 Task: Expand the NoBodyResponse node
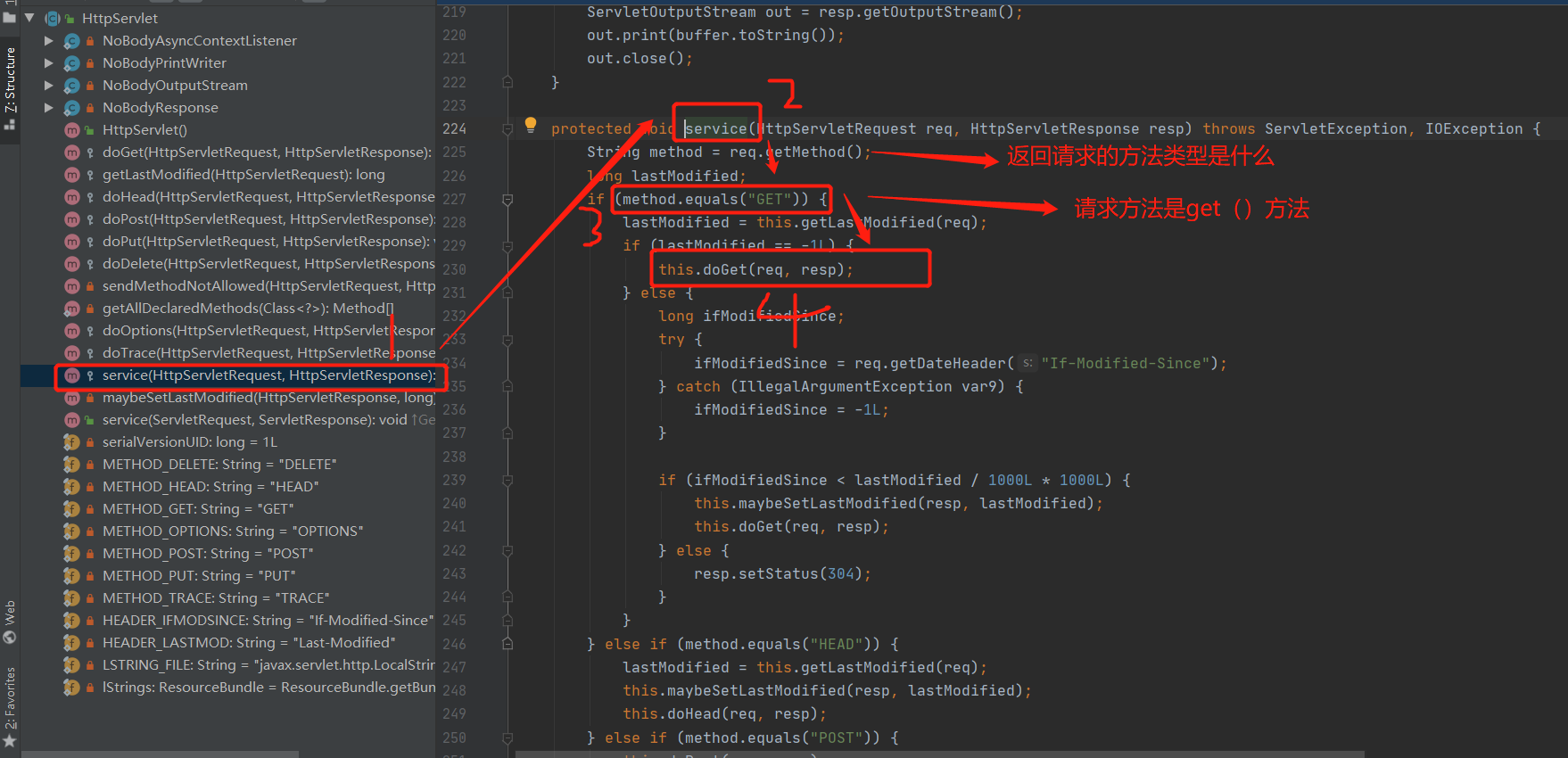point(49,108)
